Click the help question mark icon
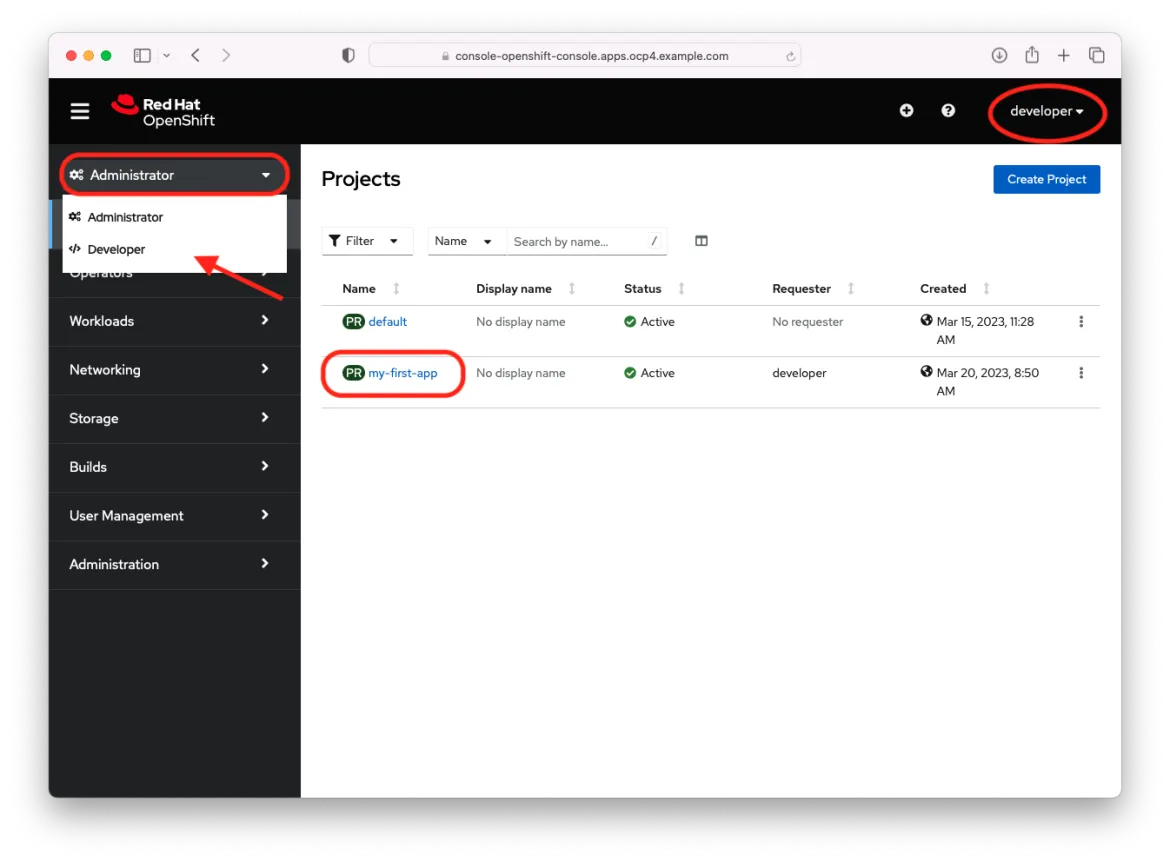Viewport: 1170px width, 862px height. tap(948, 110)
